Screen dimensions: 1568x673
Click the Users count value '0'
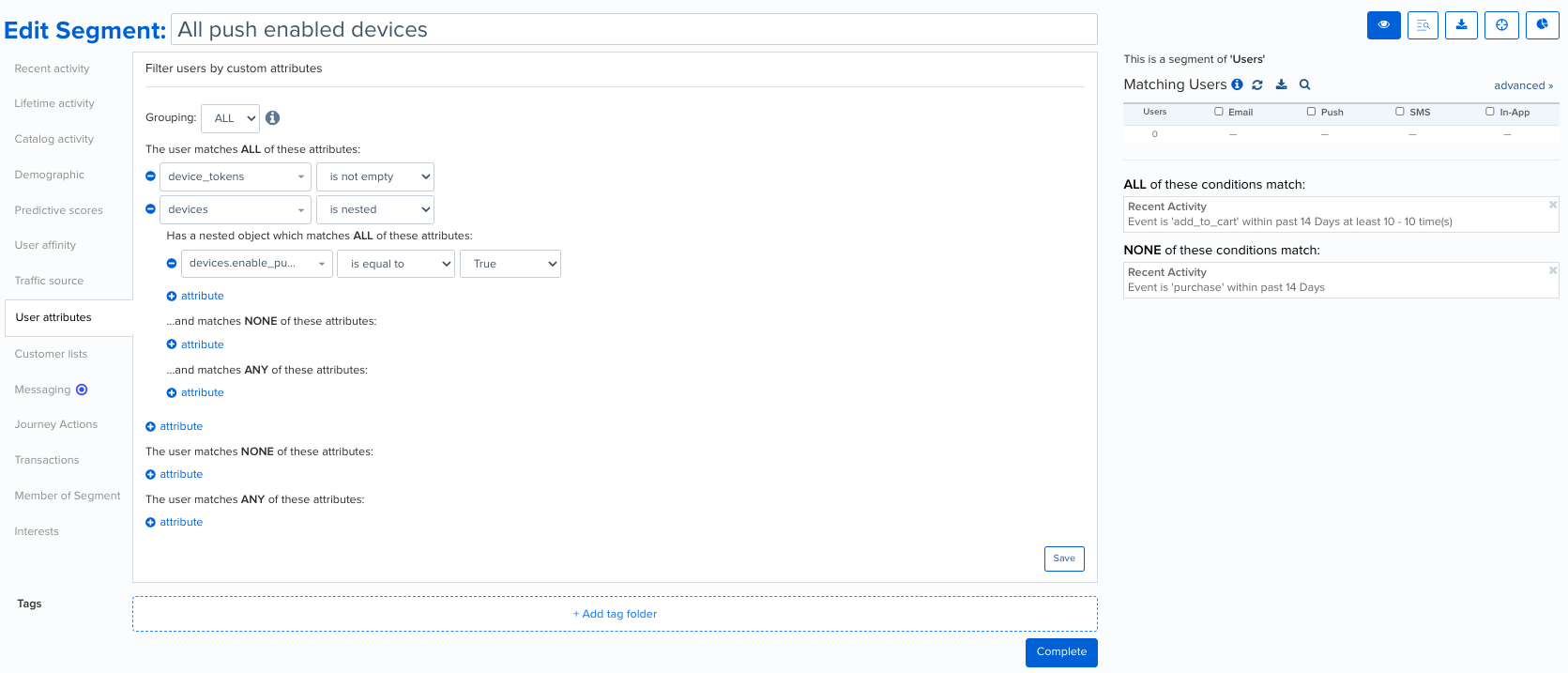click(x=1155, y=134)
